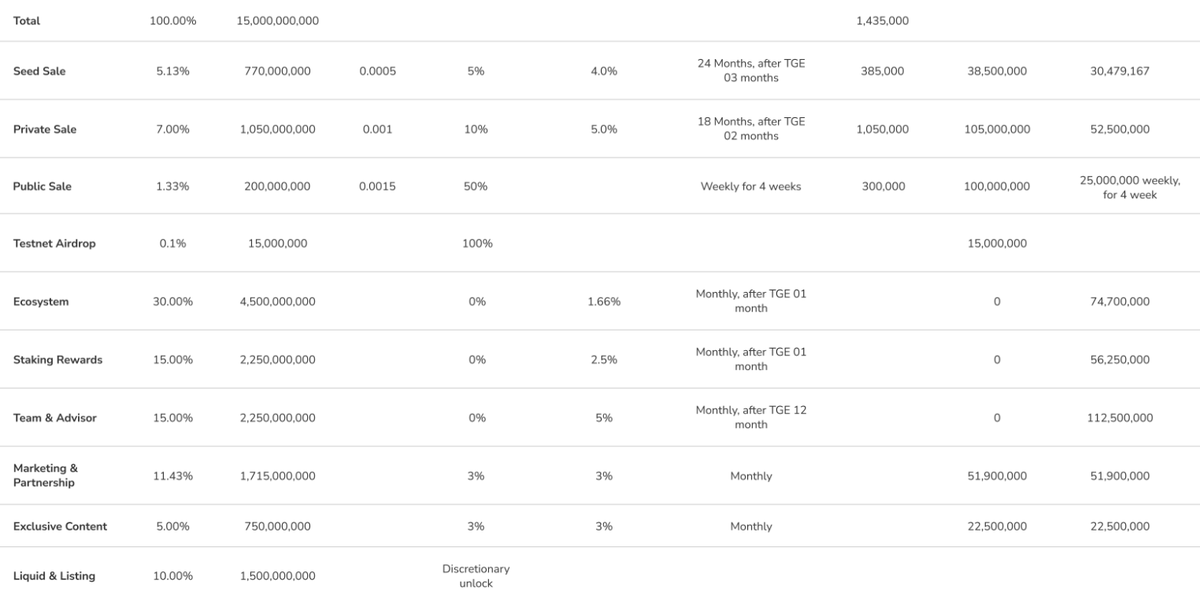Click the 0.0005 seed price cell
Screen dimensions: 1200x595
(377, 71)
